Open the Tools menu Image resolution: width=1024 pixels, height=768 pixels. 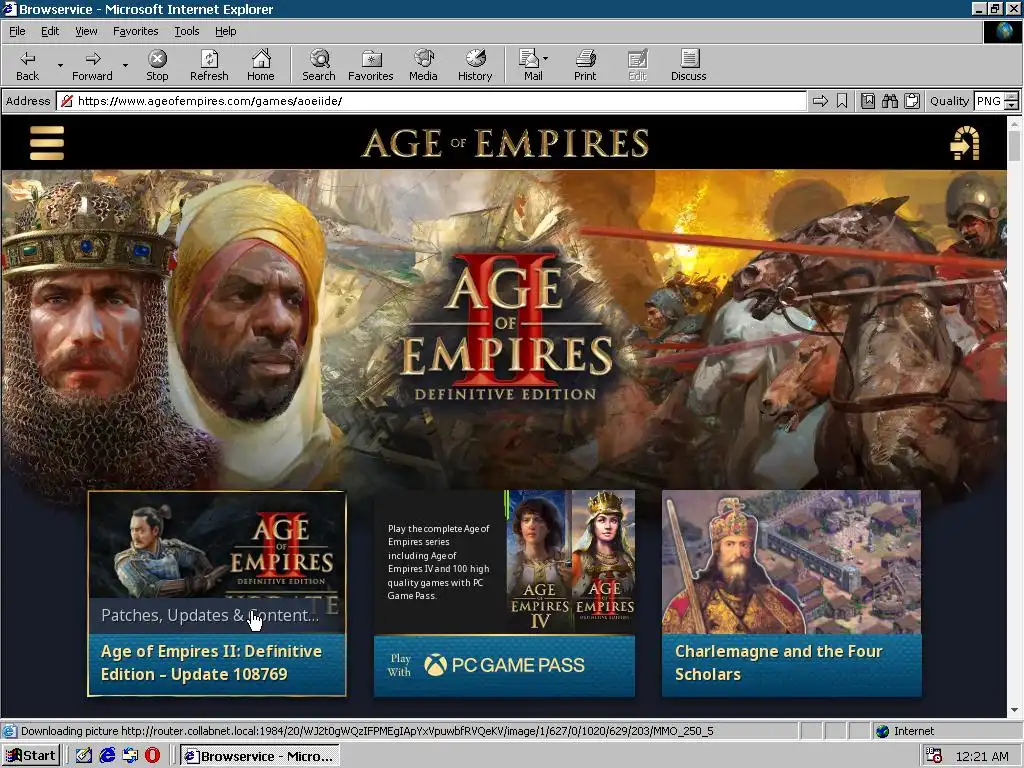[186, 31]
